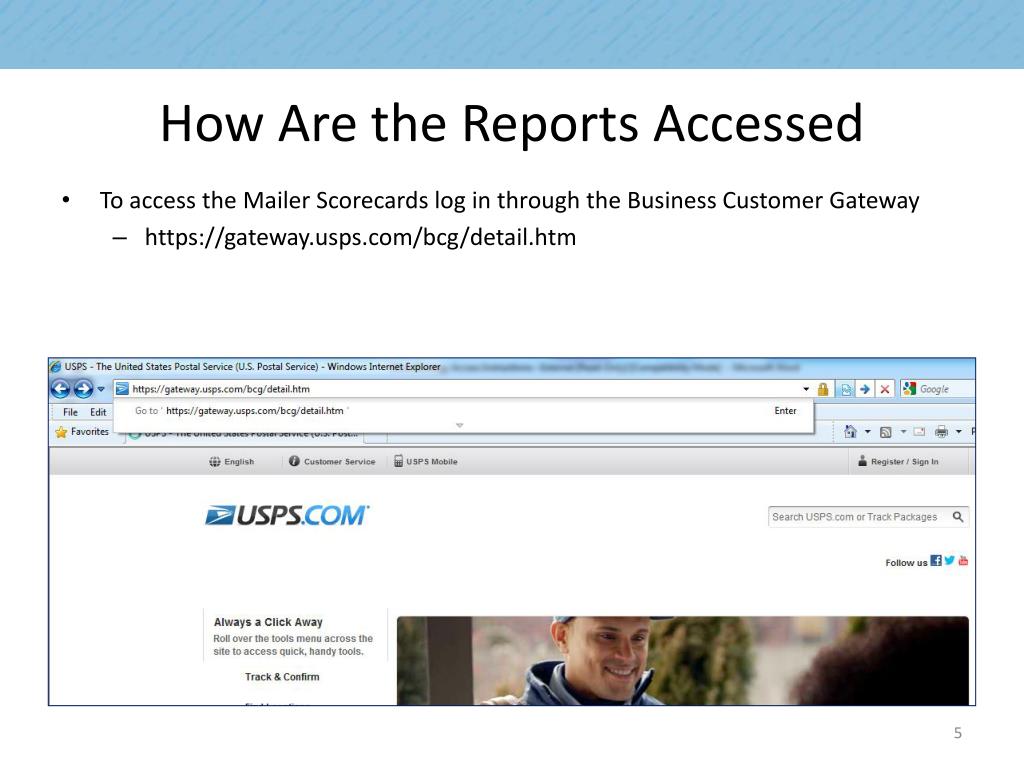Open the File menu

point(70,412)
